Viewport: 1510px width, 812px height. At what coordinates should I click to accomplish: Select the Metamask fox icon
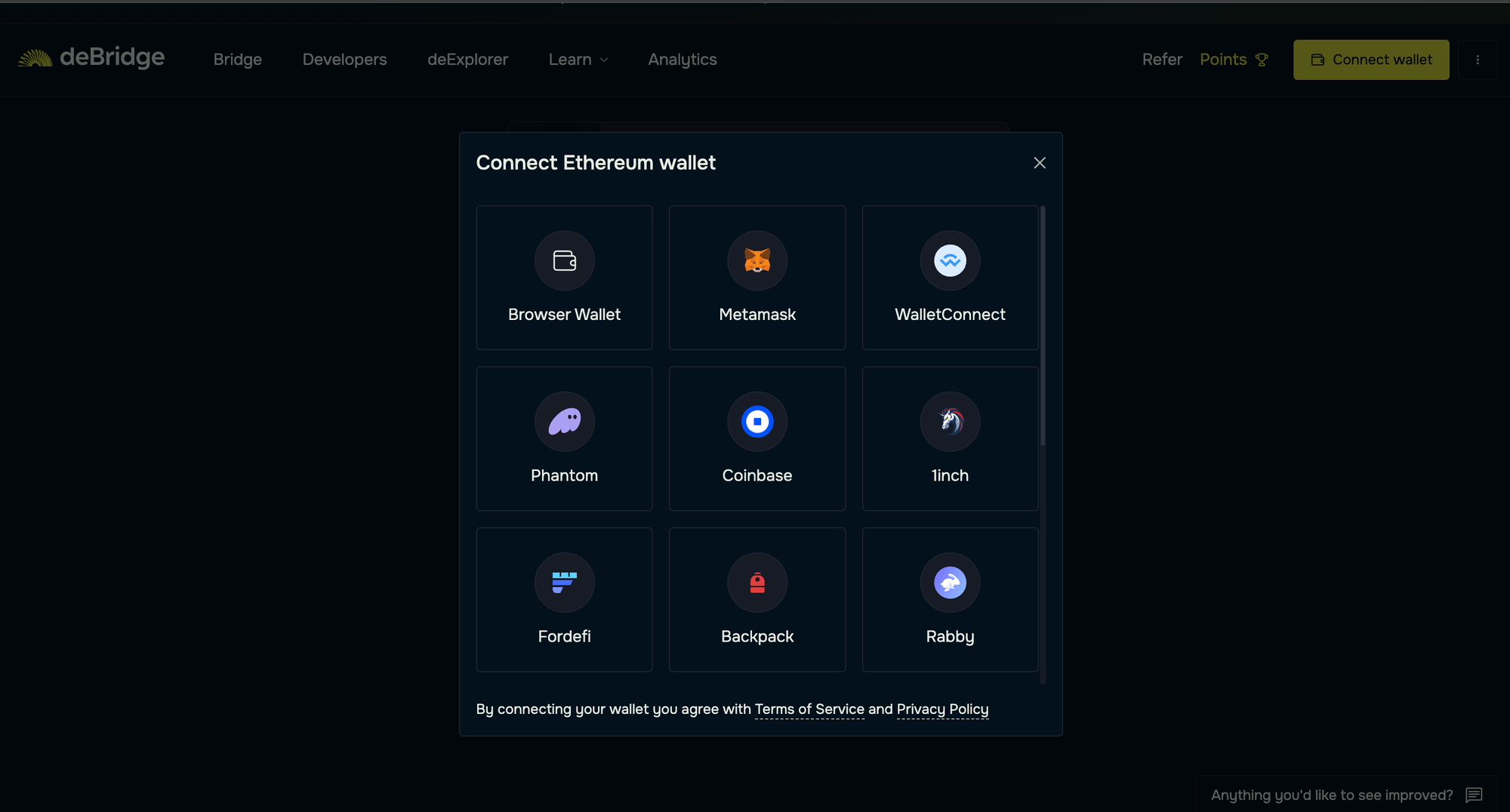[x=757, y=260]
